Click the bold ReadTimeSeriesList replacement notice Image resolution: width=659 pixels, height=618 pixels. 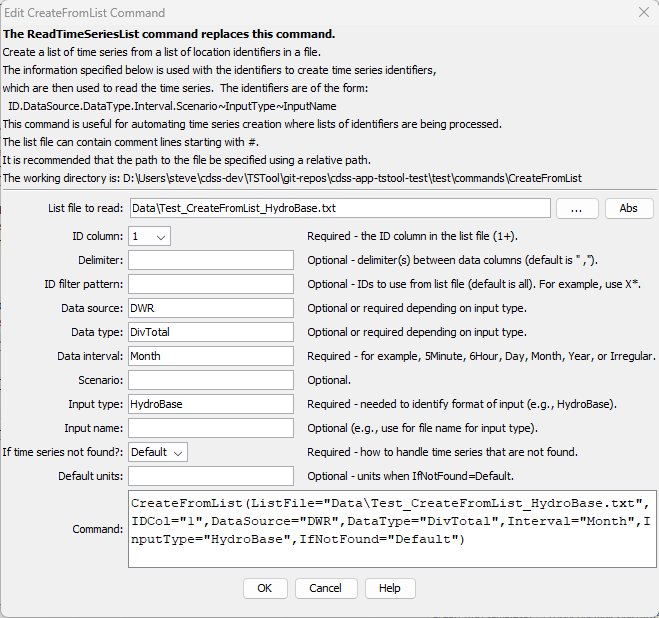(x=169, y=34)
